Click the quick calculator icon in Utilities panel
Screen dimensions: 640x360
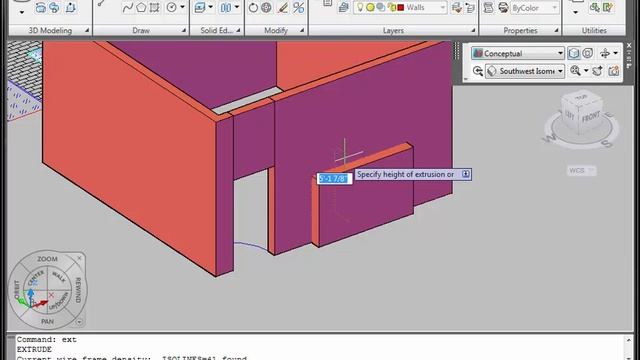pos(608,7)
